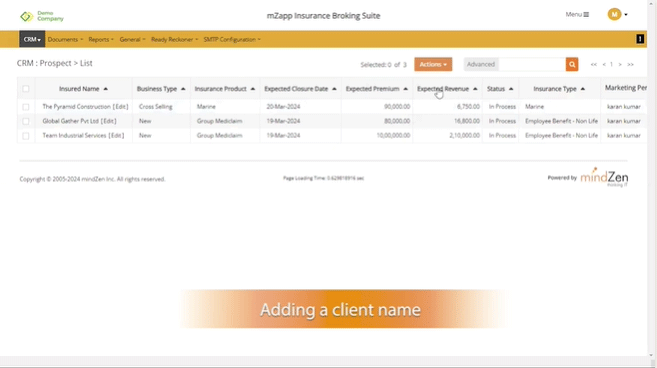
Task: Go to next page with > control
Action: coord(620,65)
